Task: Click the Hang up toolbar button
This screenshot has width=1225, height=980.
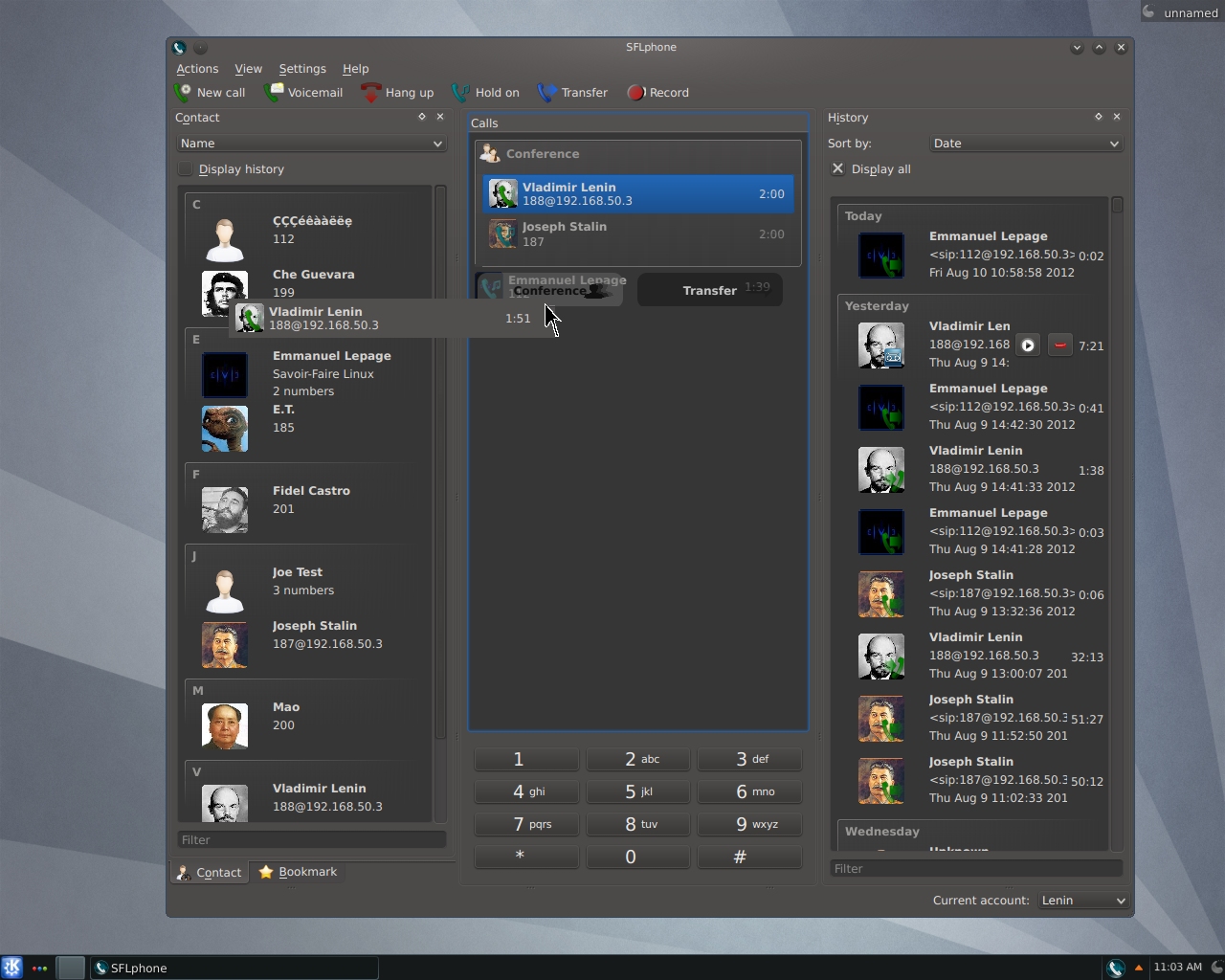Action: coord(397,93)
